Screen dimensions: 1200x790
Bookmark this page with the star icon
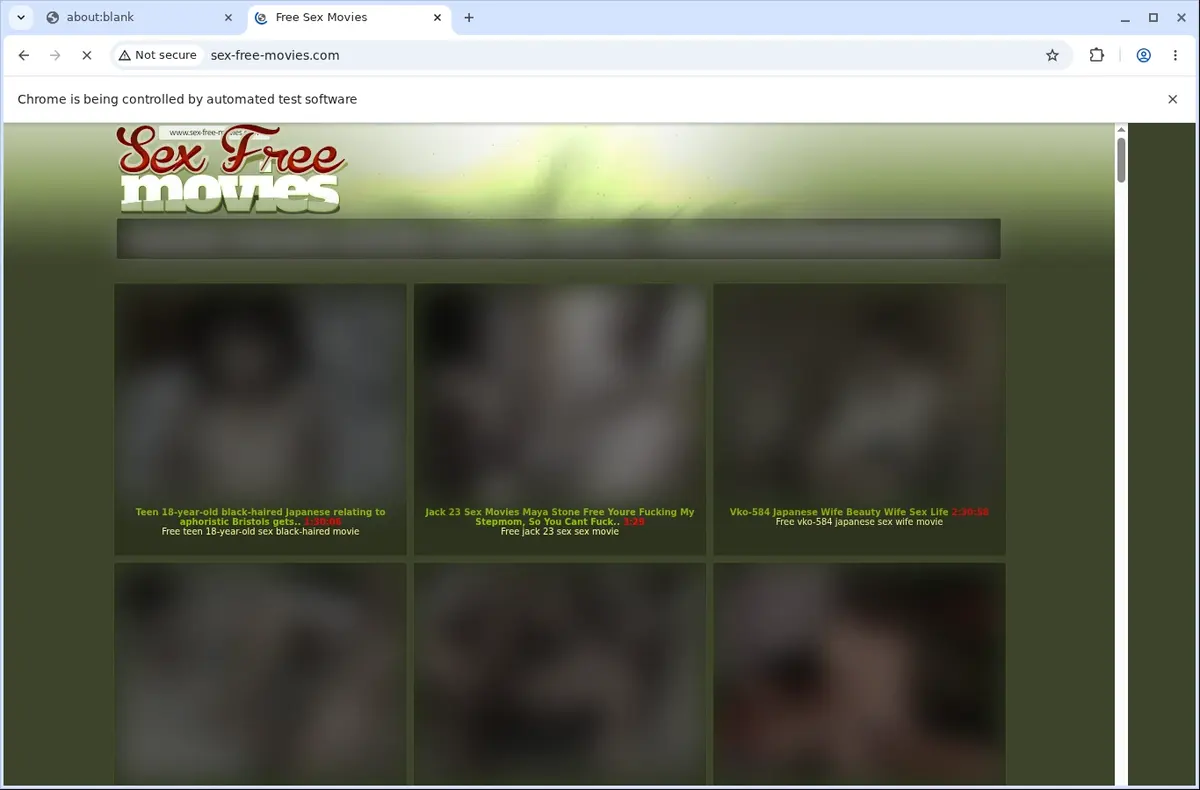tap(1052, 55)
